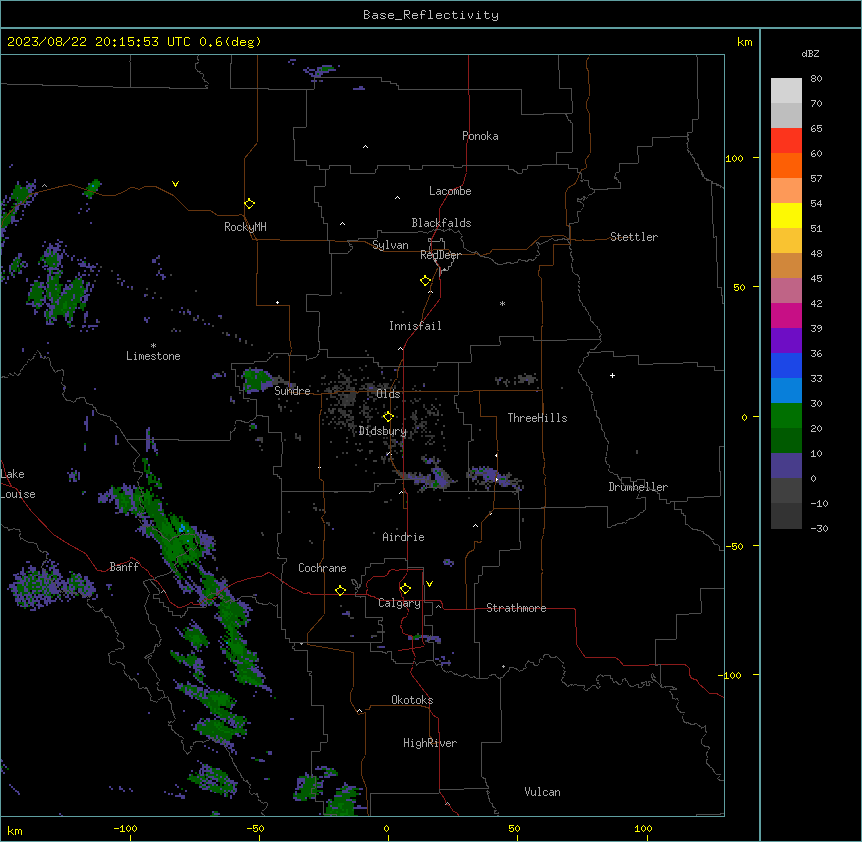Click the Limestone label

tap(153, 356)
